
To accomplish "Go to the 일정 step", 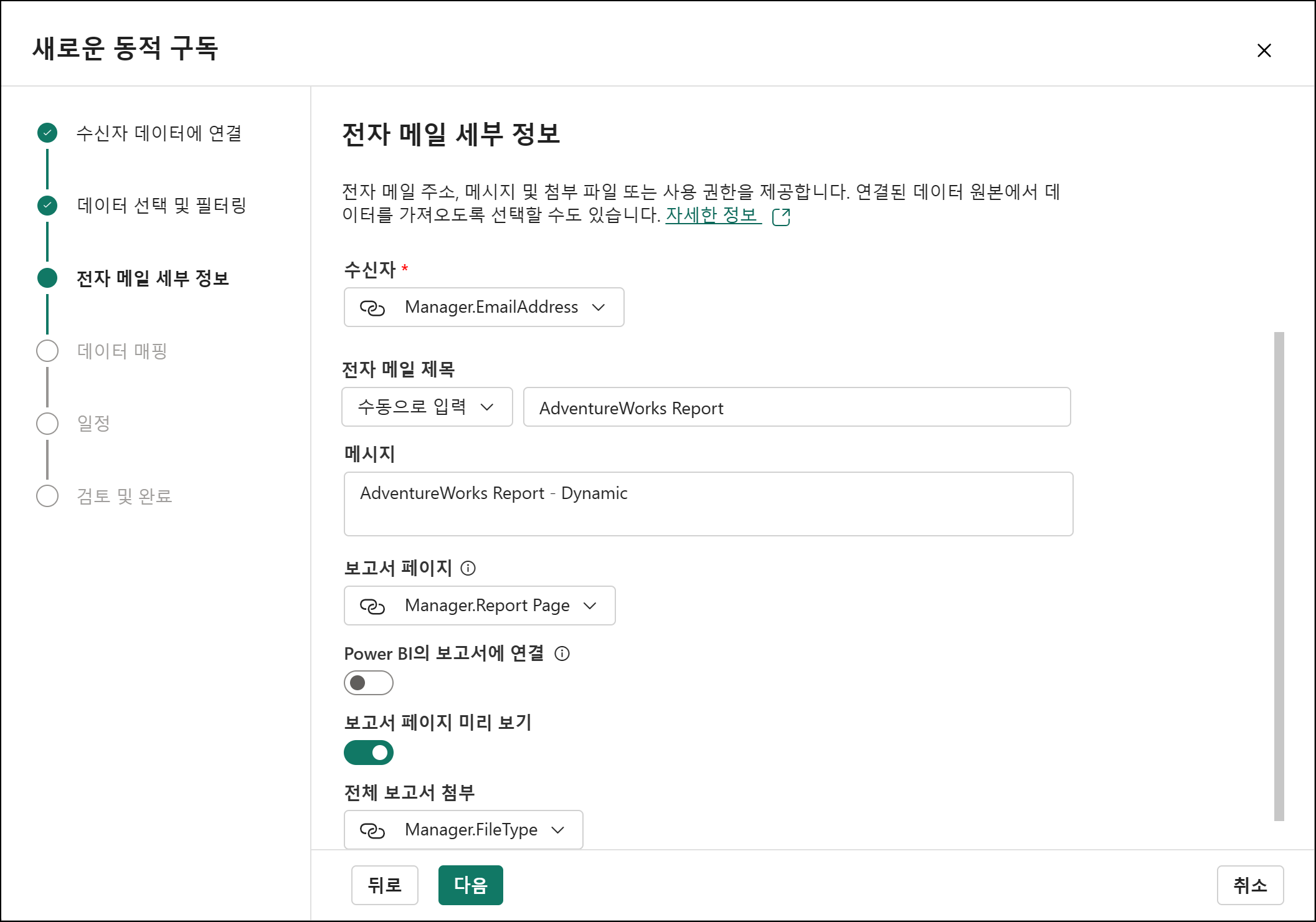I will tap(47, 424).
